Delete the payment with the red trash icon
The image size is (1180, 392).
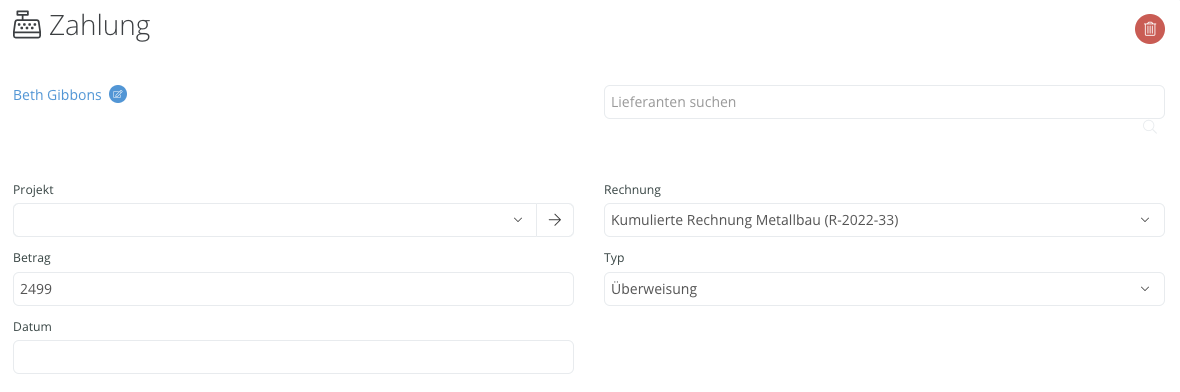tap(1149, 29)
